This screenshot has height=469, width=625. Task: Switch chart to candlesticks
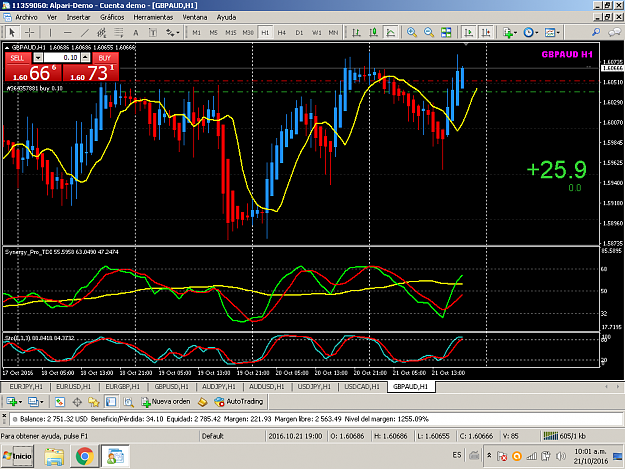[x=373, y=32]
